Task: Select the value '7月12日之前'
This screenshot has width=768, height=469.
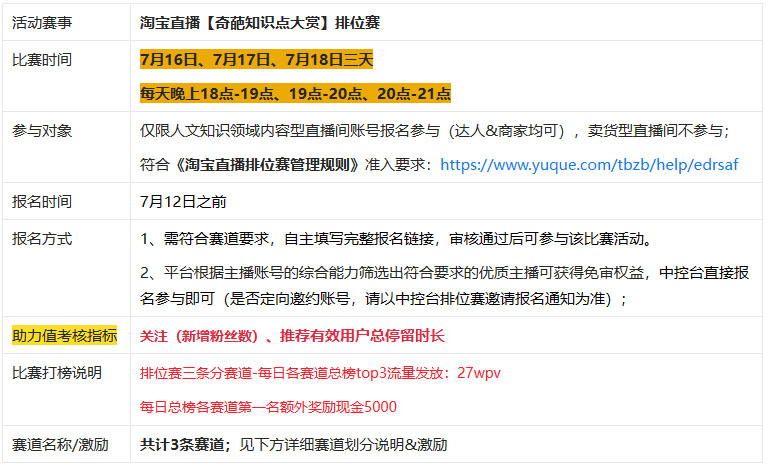Action: click(x=183, y=202)
